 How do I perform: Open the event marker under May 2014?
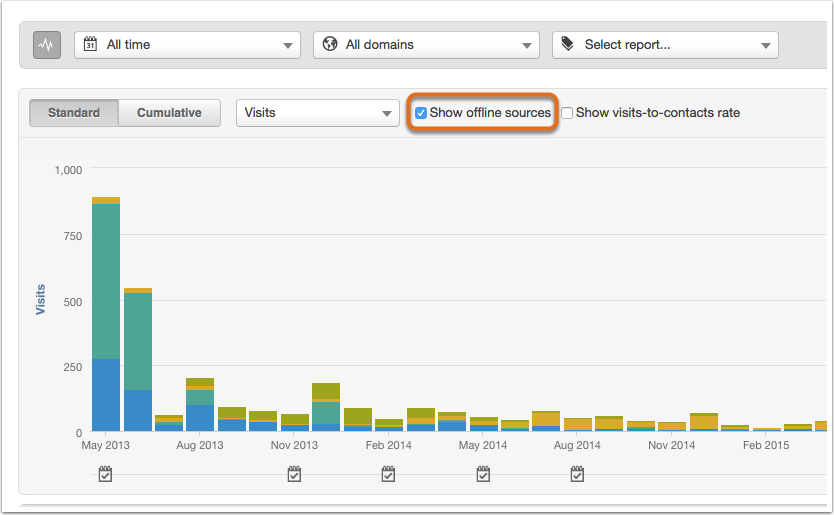pyautogui.click(x=483, y=474)
